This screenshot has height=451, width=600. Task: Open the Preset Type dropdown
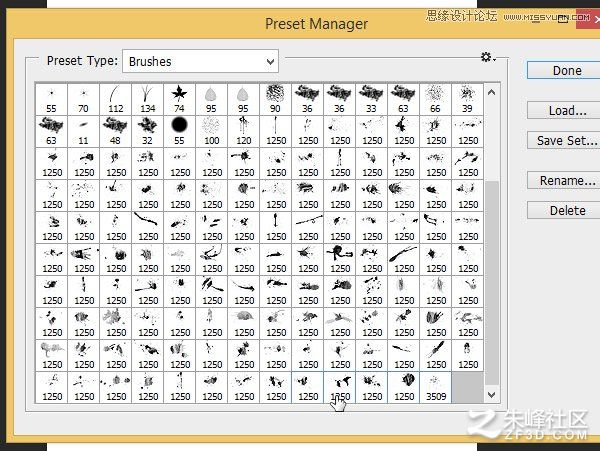pos(200,61)
